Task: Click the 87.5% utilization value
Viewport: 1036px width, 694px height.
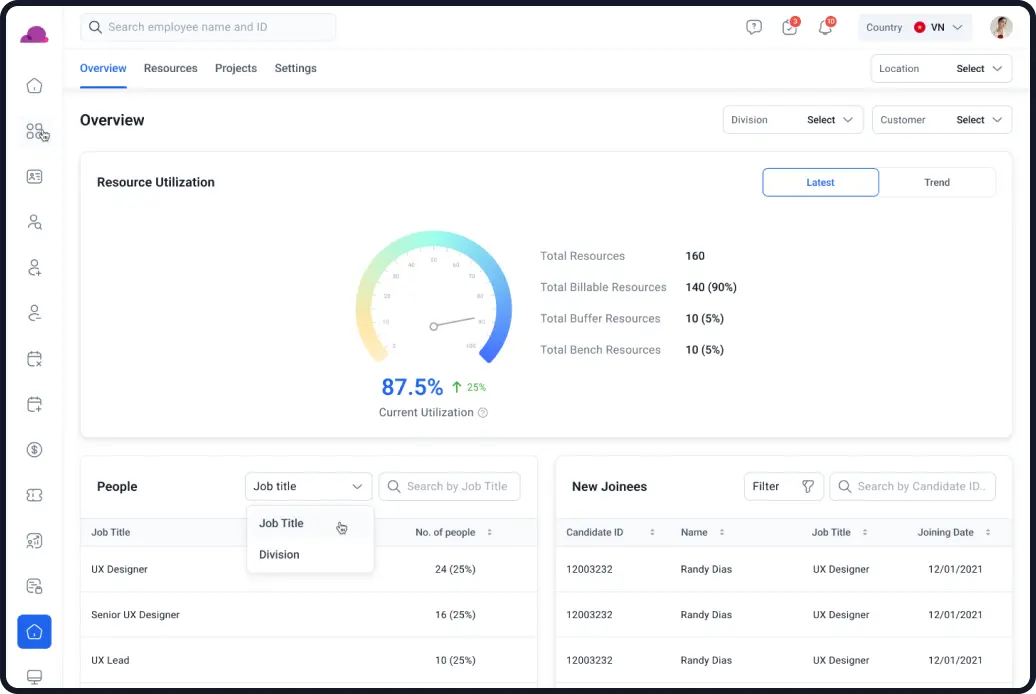Action: click(412, 387)
